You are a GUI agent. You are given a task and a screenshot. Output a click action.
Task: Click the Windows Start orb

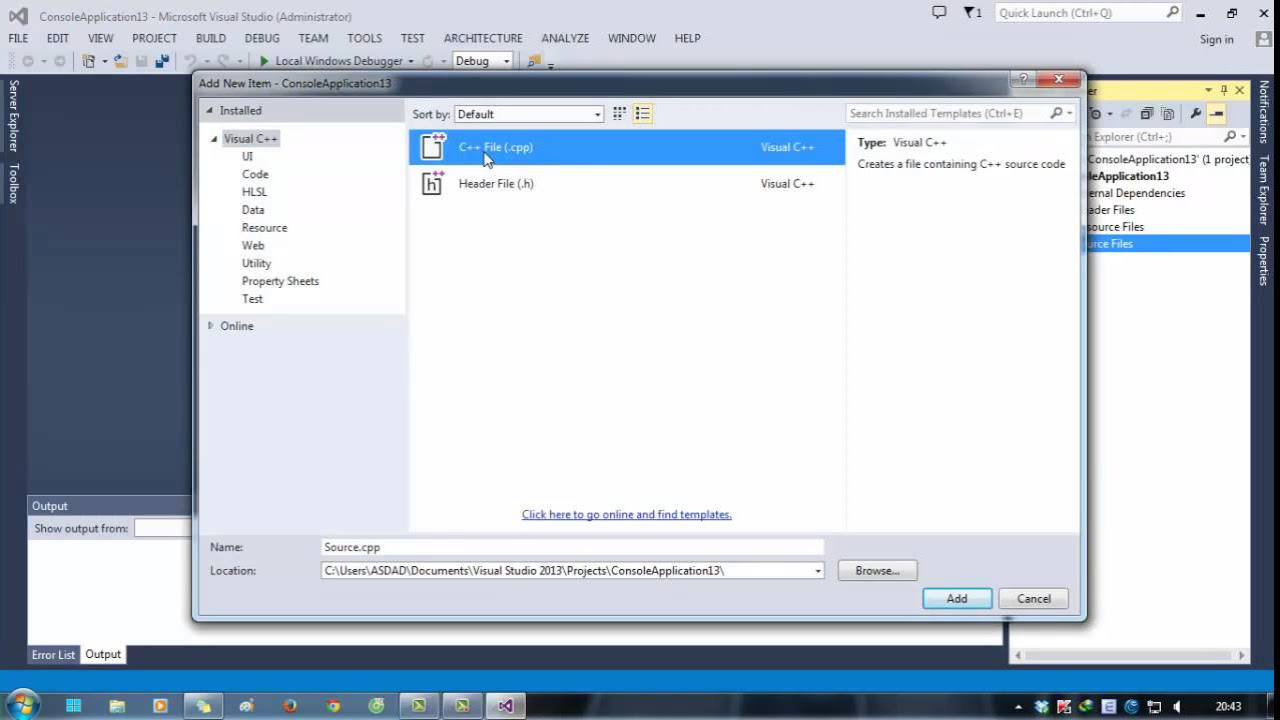pos(21,705)
